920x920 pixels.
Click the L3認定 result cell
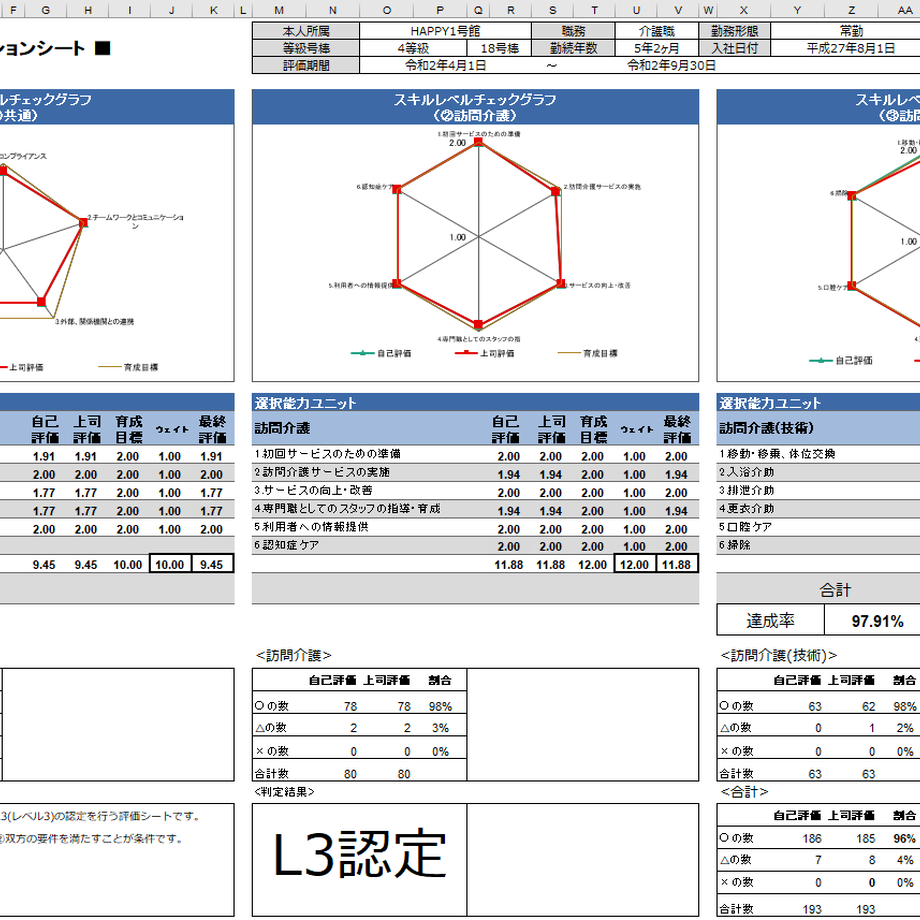point(359,859)
